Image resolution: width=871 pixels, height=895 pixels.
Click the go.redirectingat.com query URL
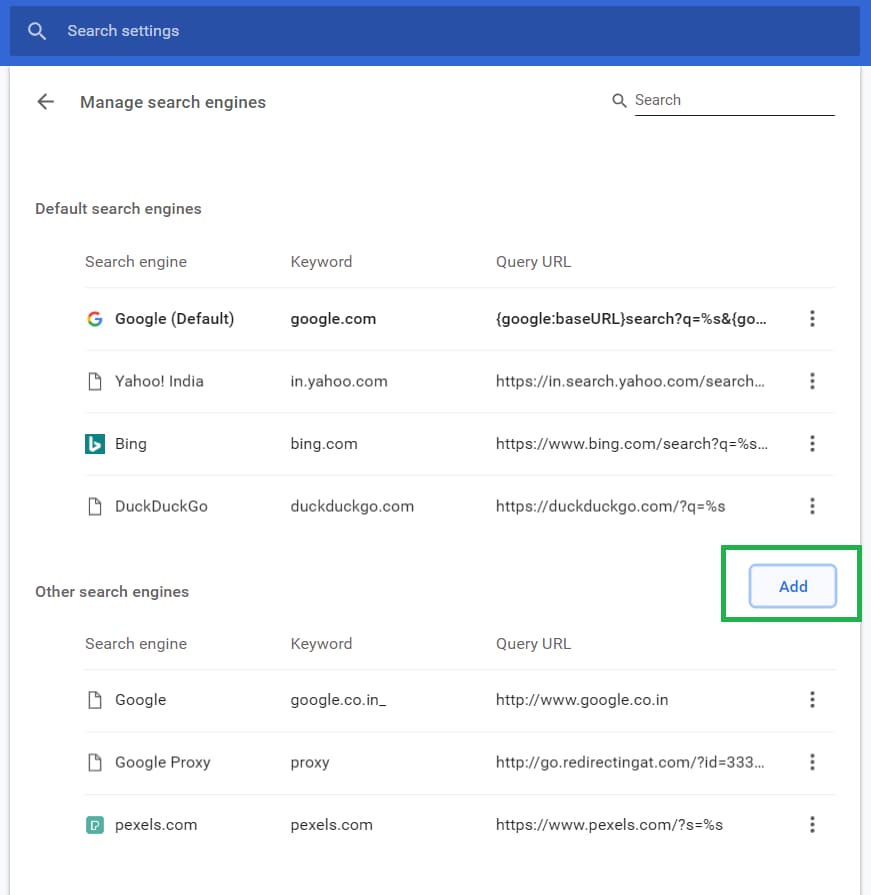[630, 762]
